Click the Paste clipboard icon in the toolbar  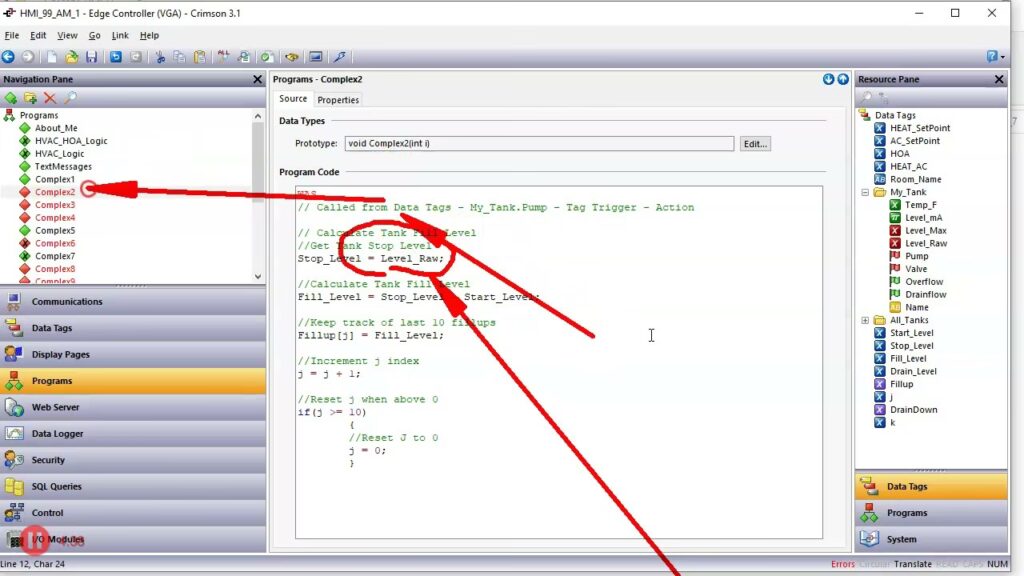199,57
